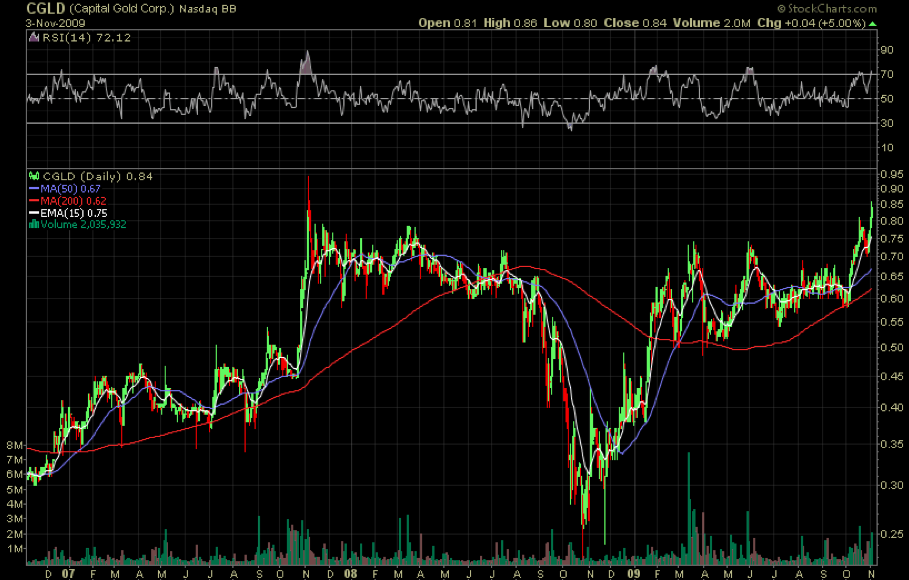
Task: Select the 09 year marker on the time axis
Action: 634,574
